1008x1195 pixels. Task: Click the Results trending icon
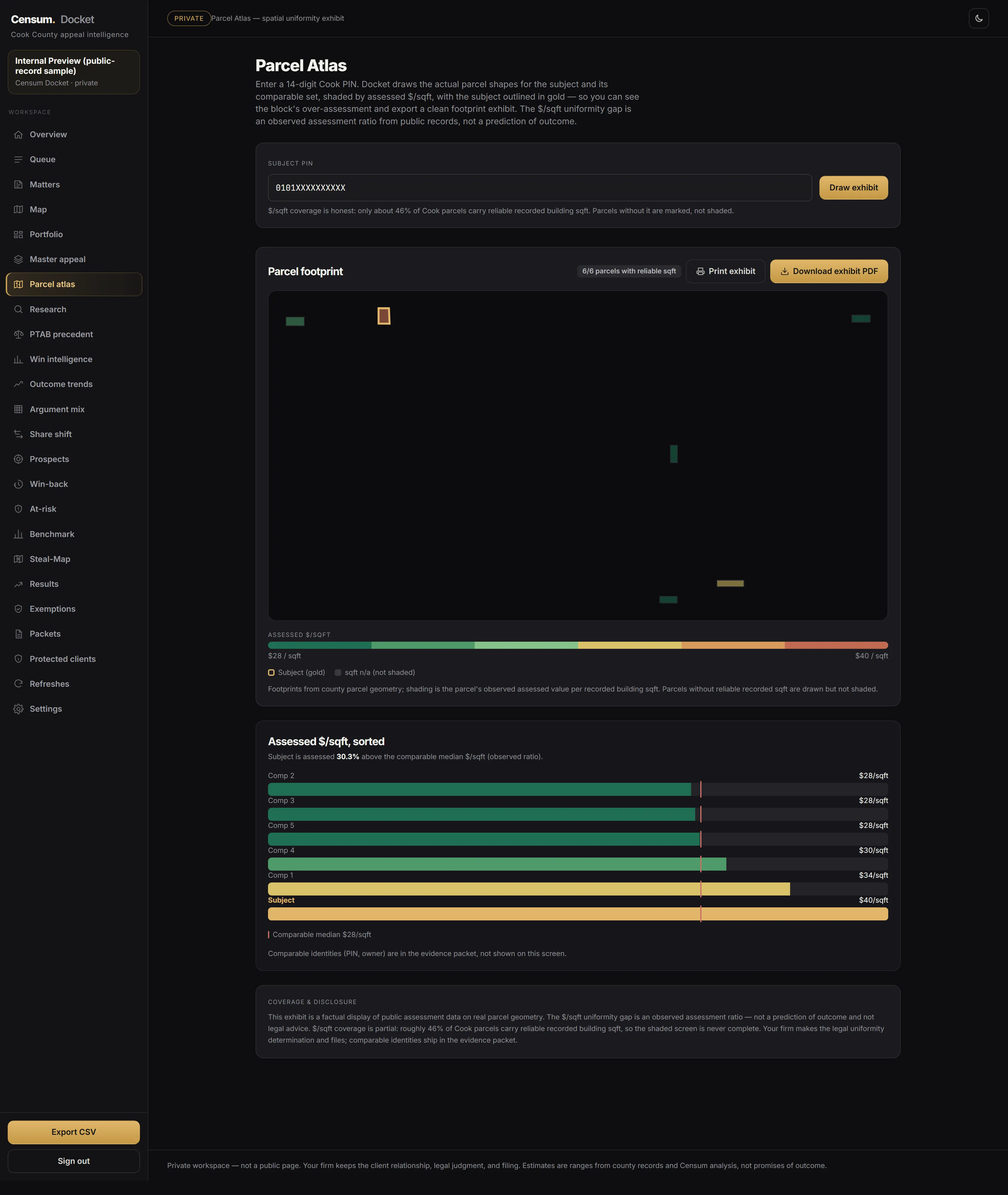tap(18, 584)
